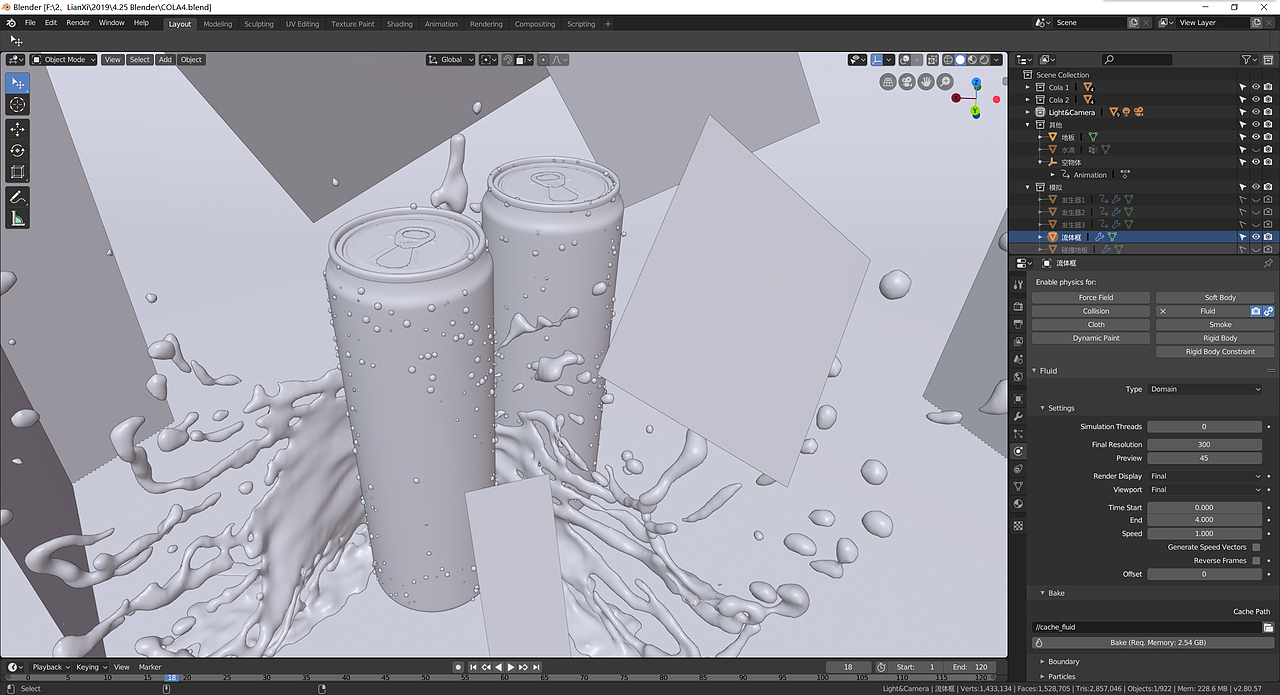Open the Render menu
Image resolution: width=1280 pixels, height=695 pixels.
click(x=77, y=22)
